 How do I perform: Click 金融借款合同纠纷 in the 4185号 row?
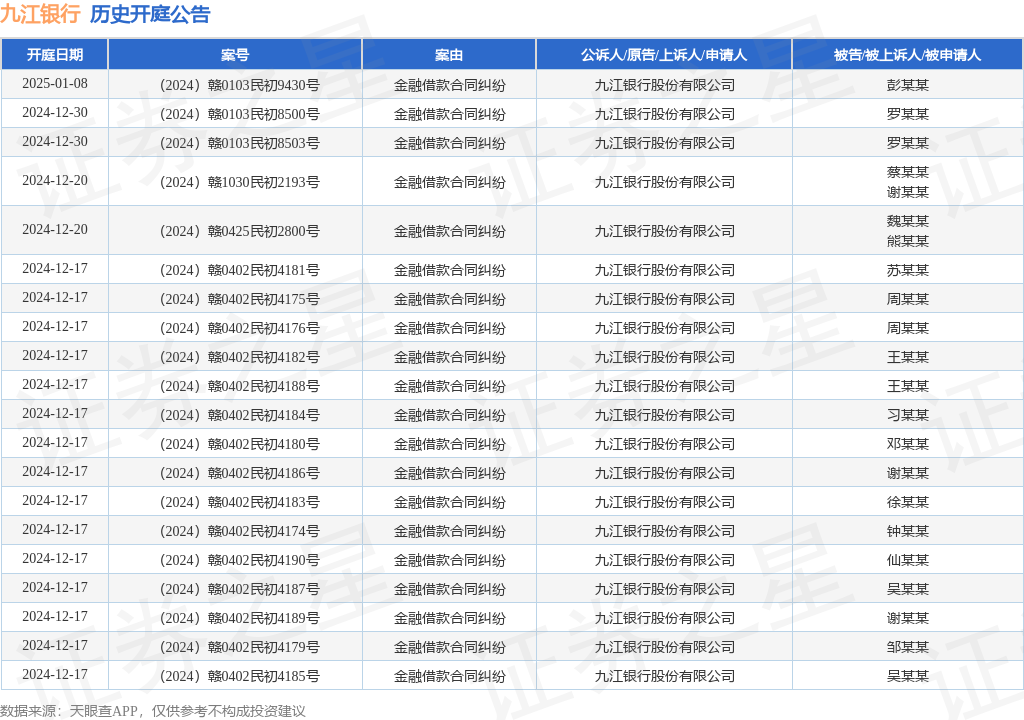coord(449,676)
